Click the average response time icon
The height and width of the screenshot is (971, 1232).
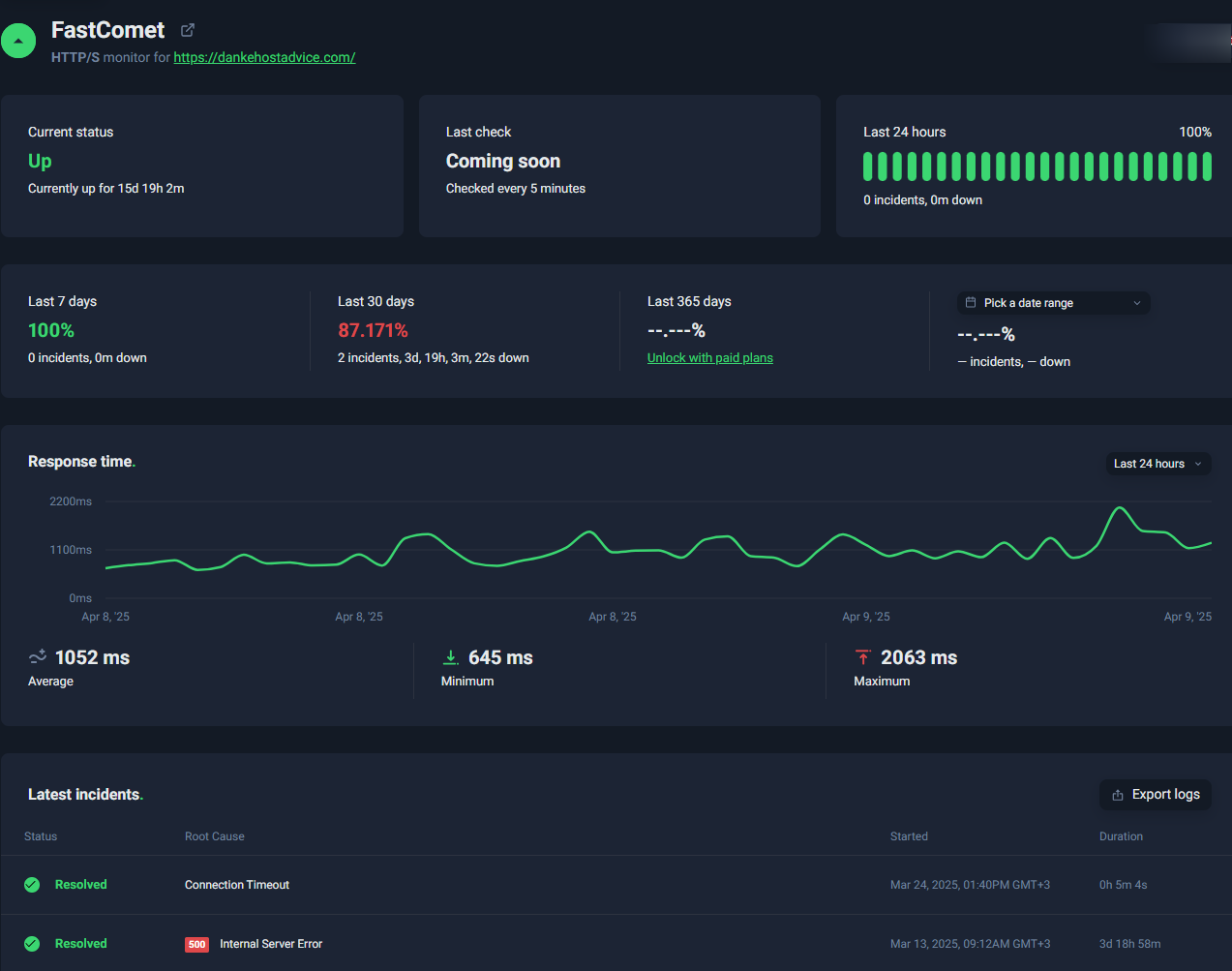tap(38, 657)
